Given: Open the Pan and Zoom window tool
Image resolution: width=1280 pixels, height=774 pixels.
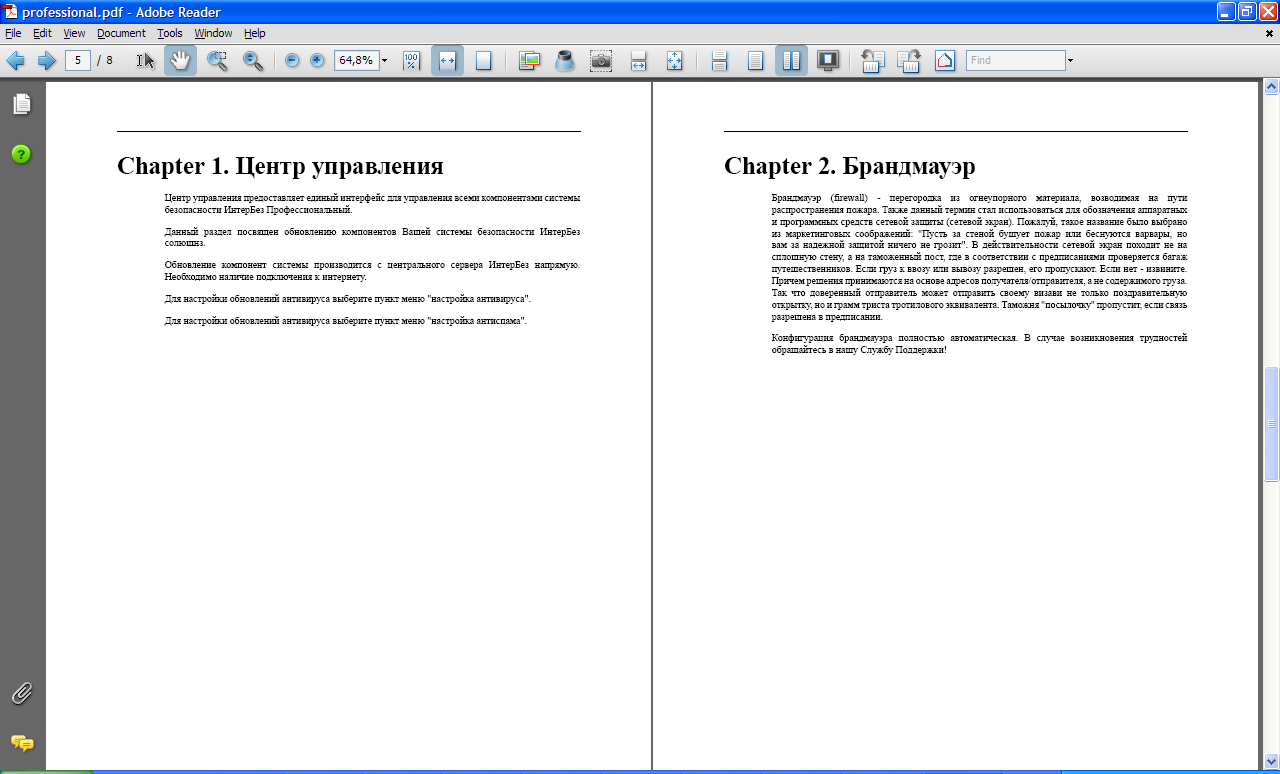Looking at the screenshot, I should pos(530,61).
